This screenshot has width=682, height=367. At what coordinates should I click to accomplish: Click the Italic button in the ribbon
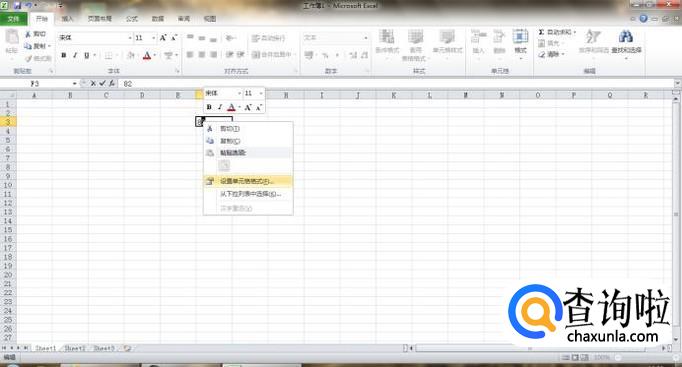pos(75,55)
